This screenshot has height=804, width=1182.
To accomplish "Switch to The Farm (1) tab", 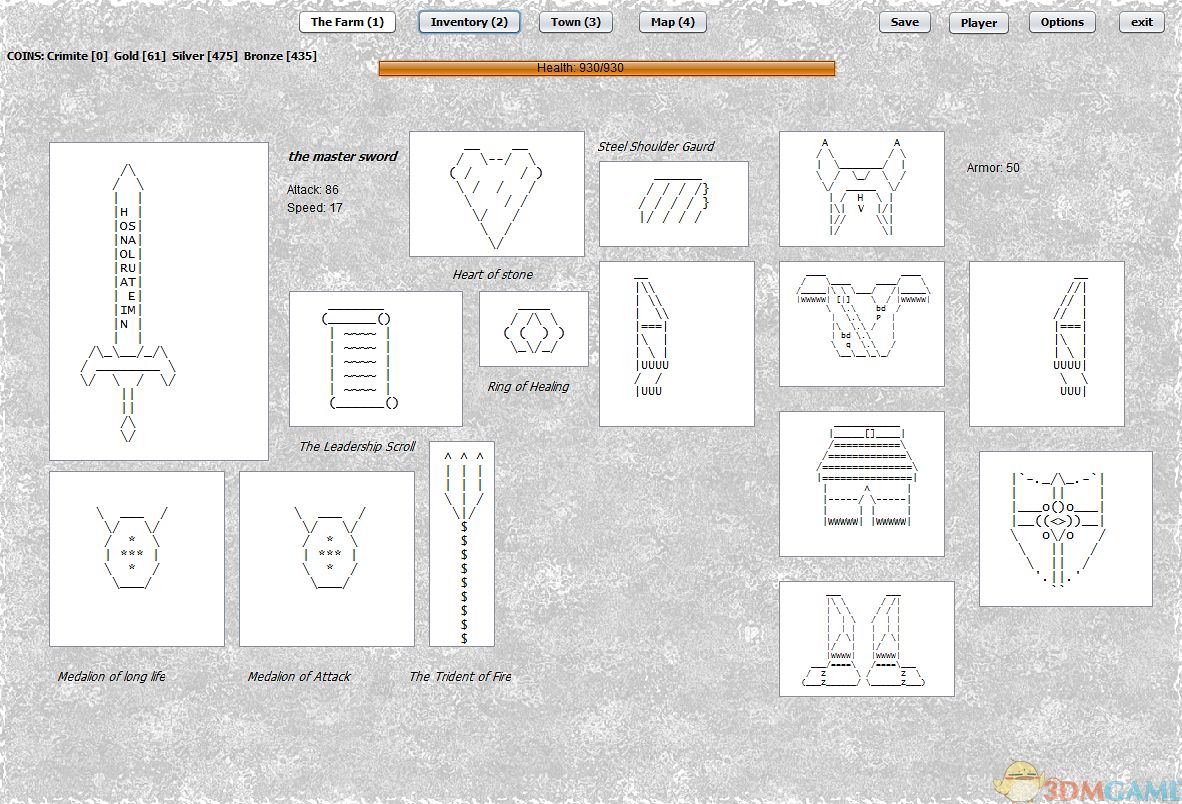I will pos(347,22).
